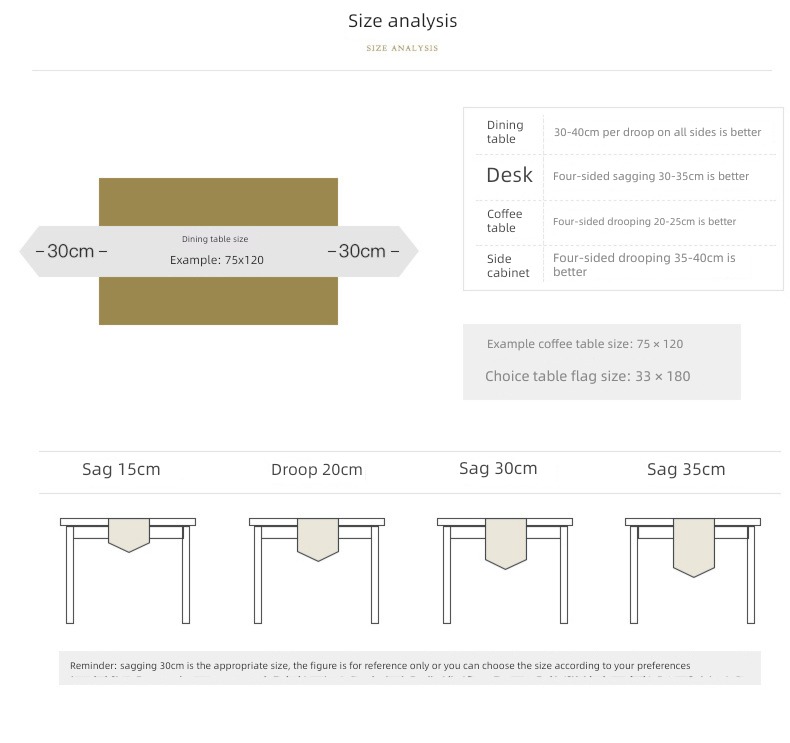Viewport: 790px width, 743px height.
Task: Click the right 30cm runner arrow end
Action: pyautogui.click(x=378, y=251)
